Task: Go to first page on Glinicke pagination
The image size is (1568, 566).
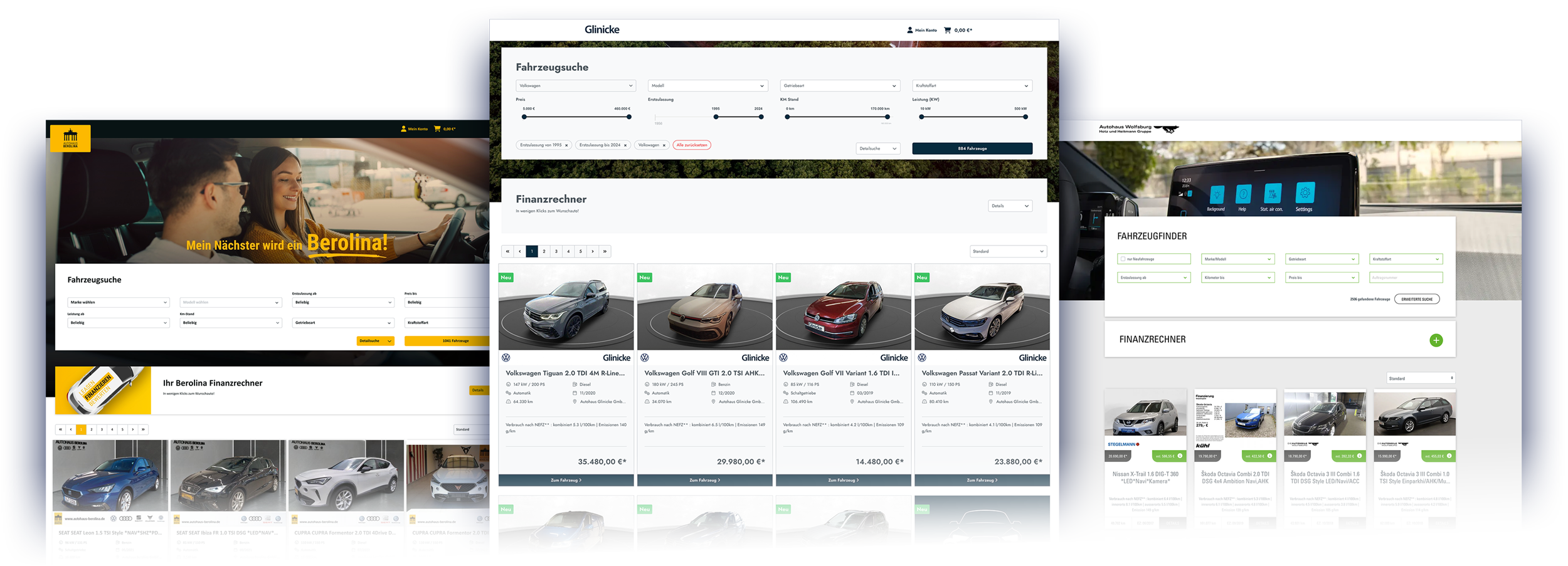Action: click(507, 251)
